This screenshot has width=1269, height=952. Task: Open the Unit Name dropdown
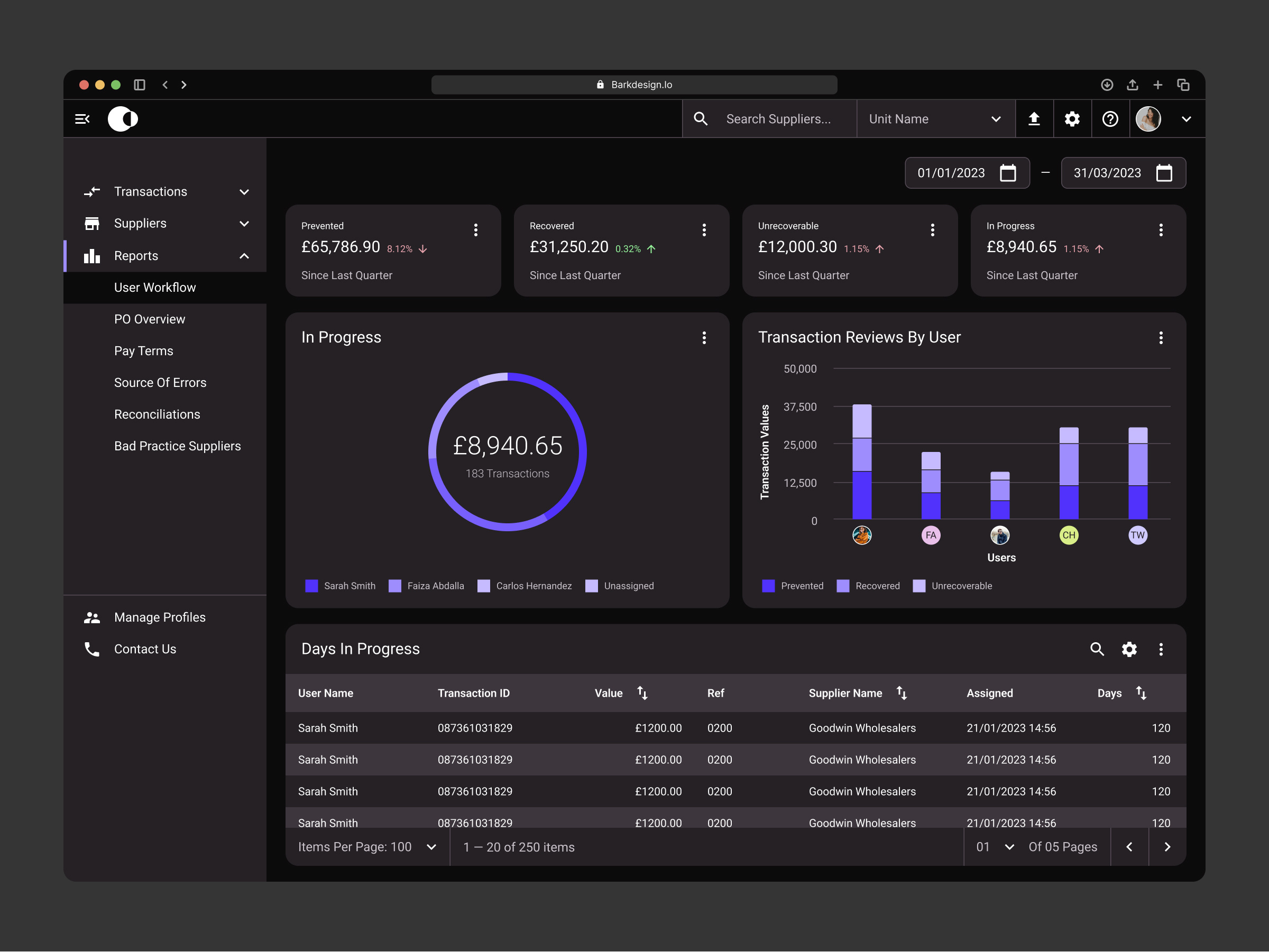[x=936, y=119]
